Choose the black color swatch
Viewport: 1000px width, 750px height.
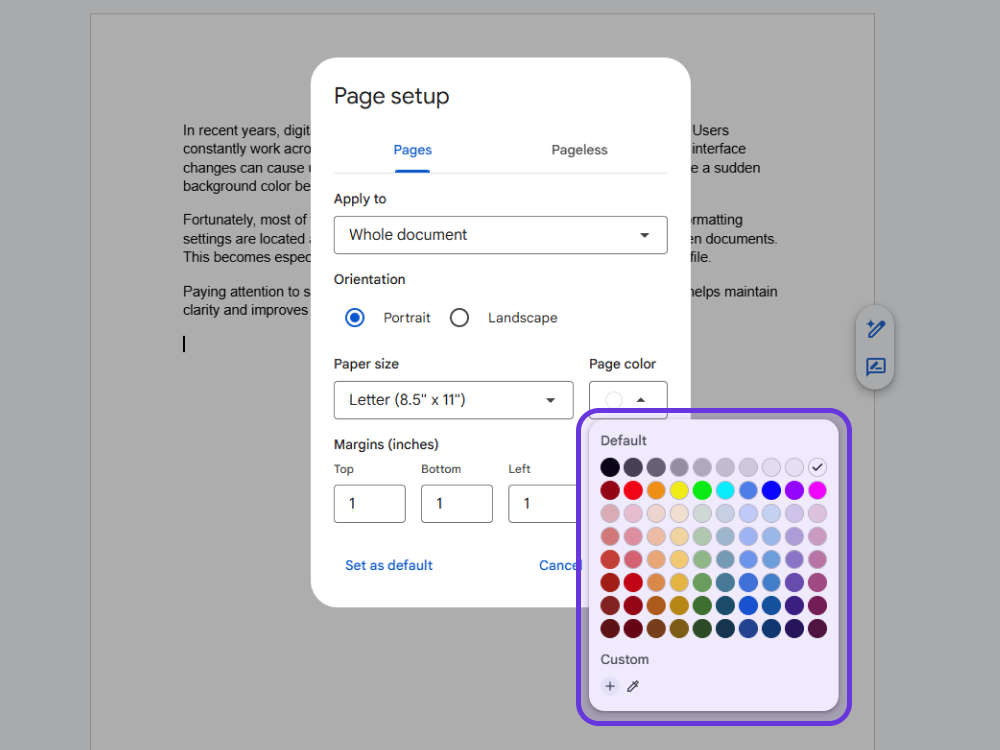coord(610,466)
